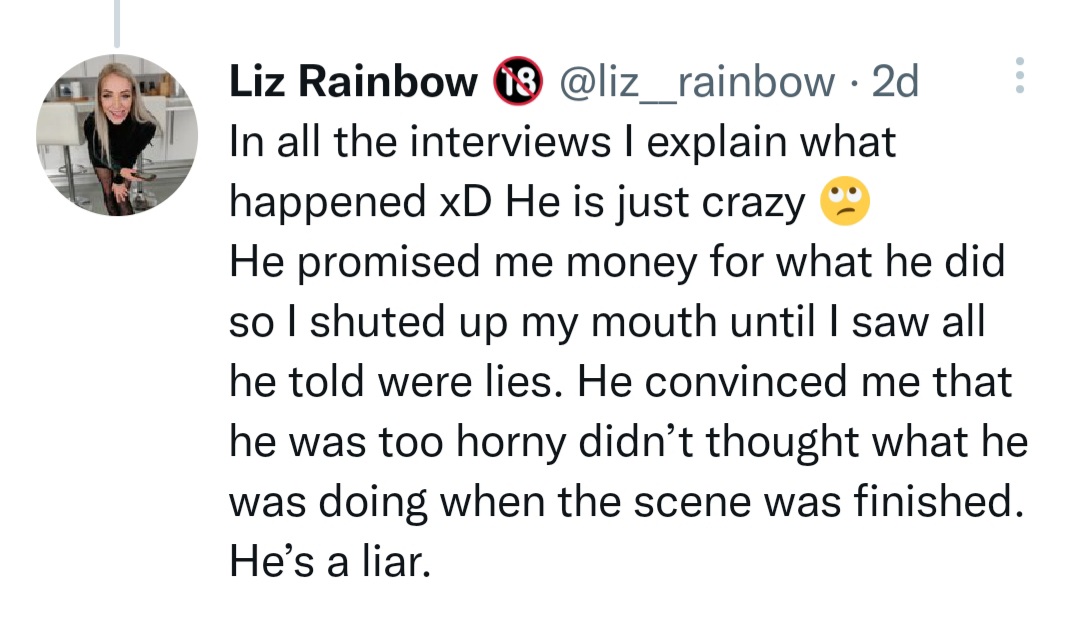The width and height of the screenshot is (1080, 623).
Task: Open the tweet's three-dot more options menu
Action: point(1019,75)
